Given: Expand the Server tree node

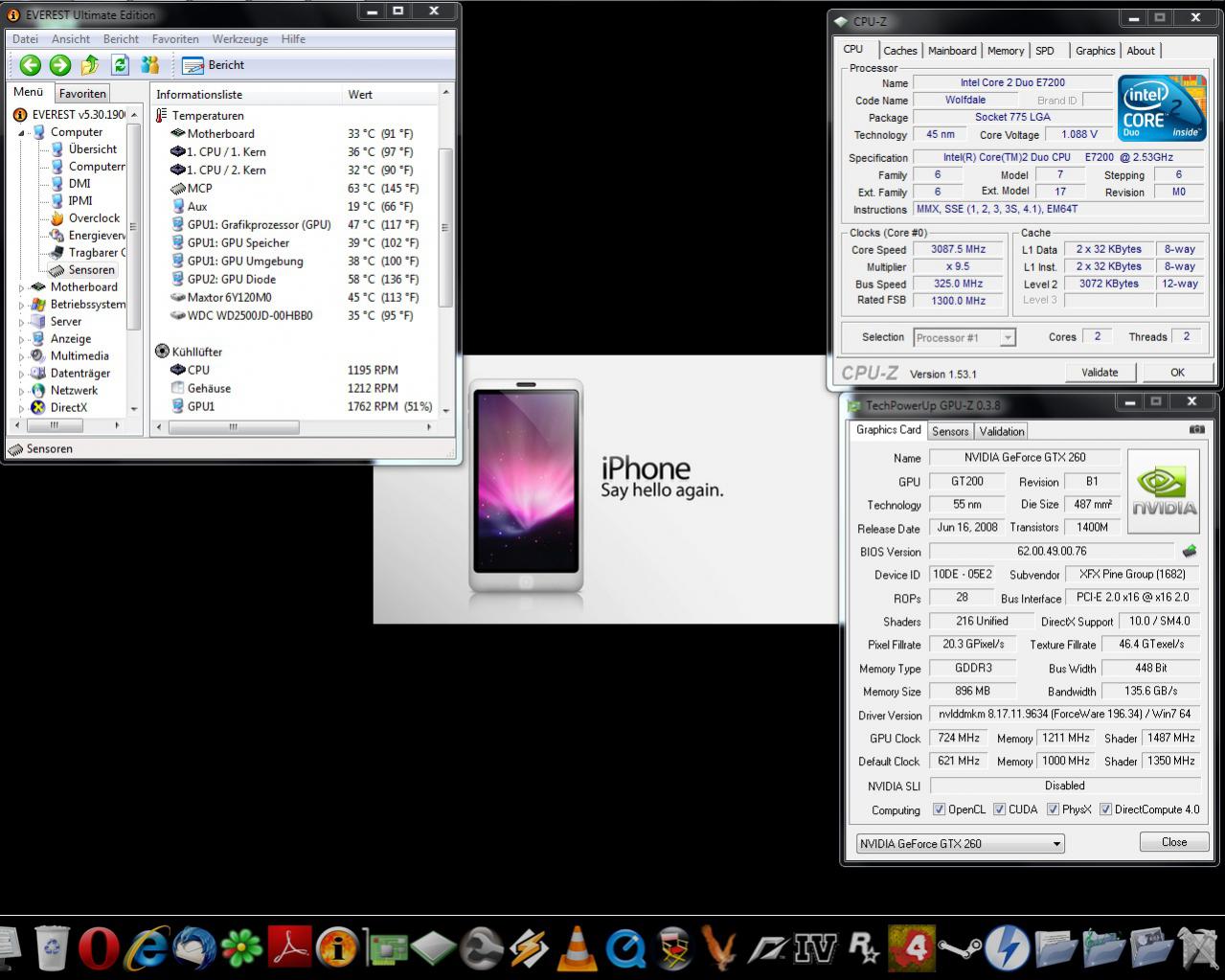Looking at the screenshot, I should (x=22, y=322).
